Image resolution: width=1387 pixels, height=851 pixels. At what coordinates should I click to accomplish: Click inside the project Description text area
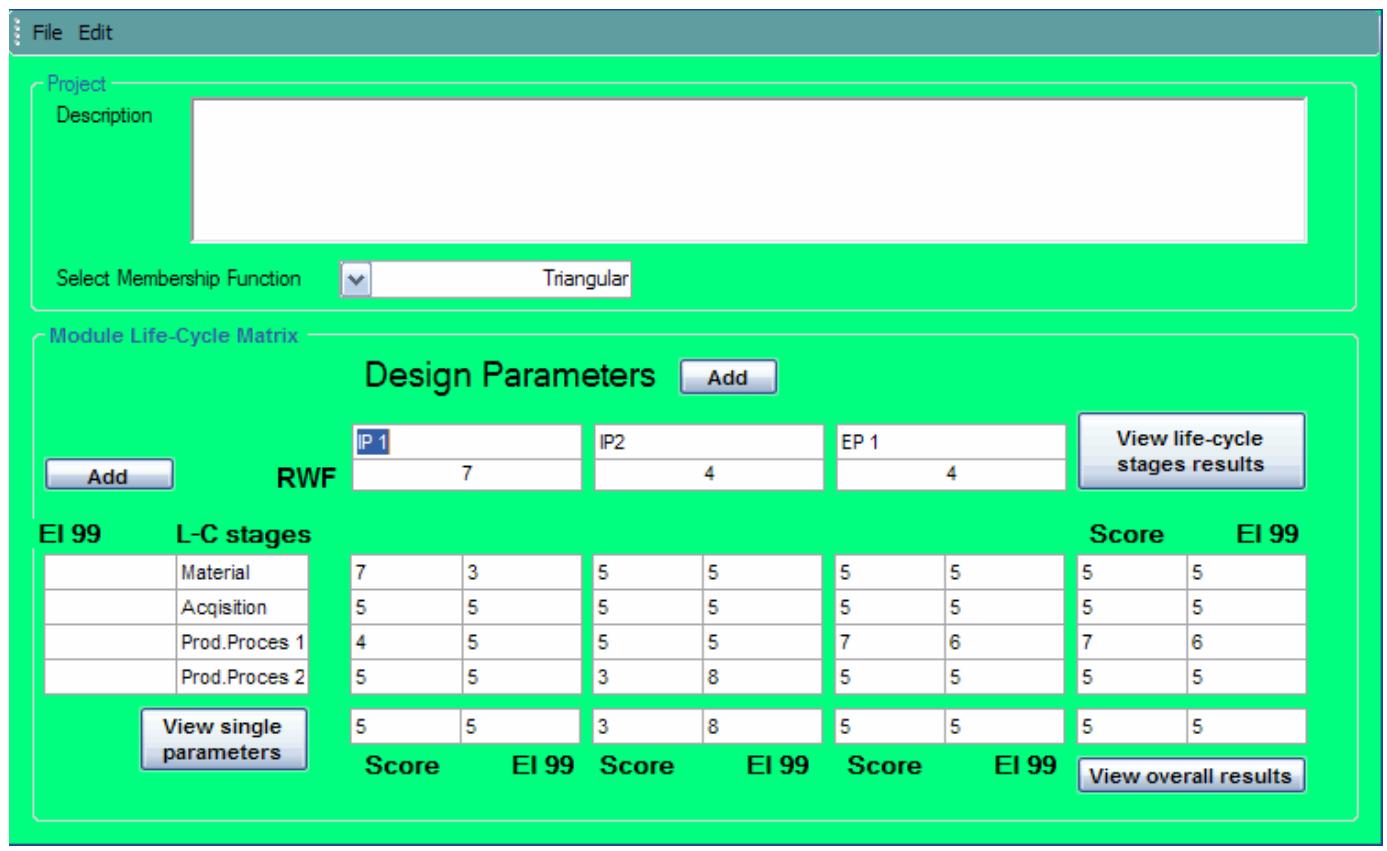pos(749,170)
